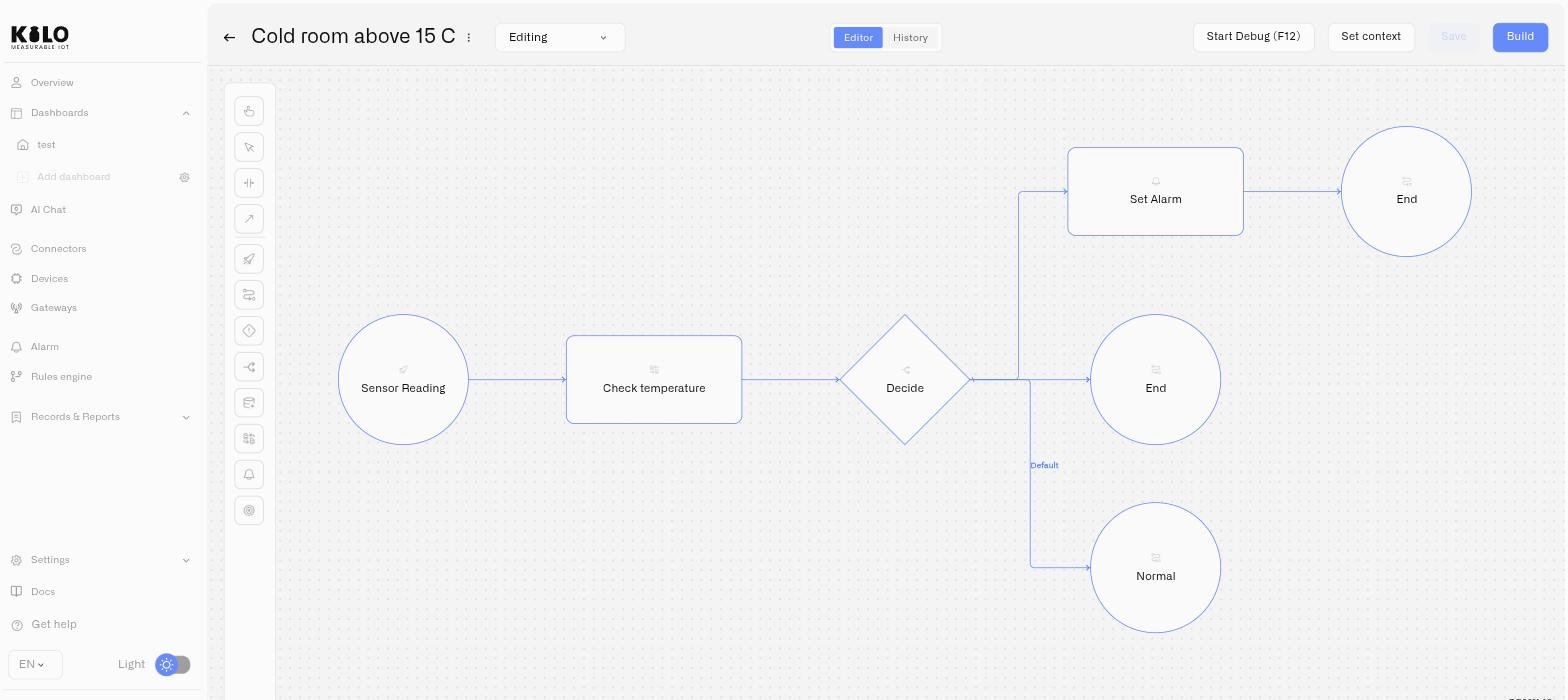Add a transform settings node from toolbar
The width and height of the screenshot is (1568, 700).
[249, 295]
